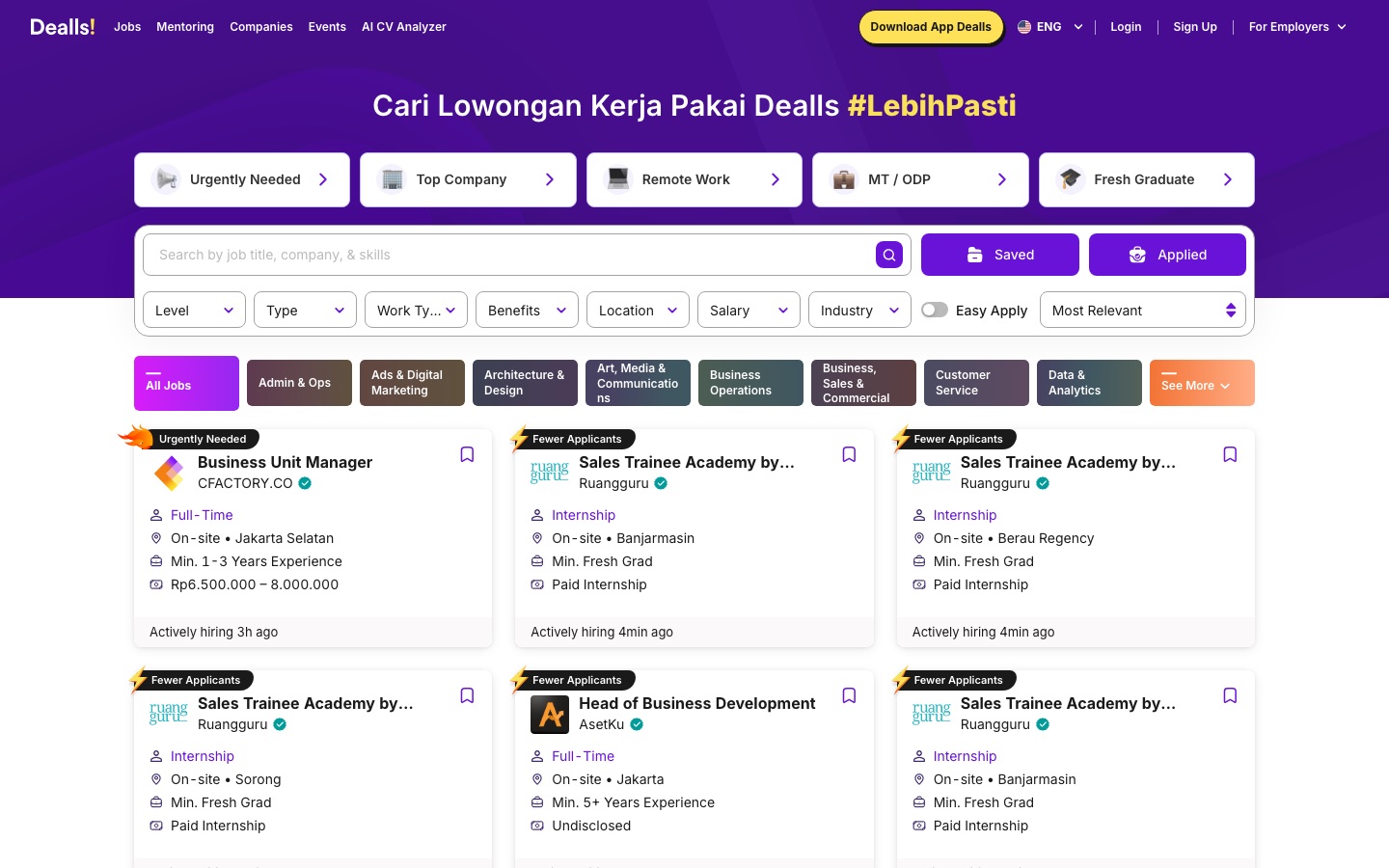Bookmark the Ruangguru Sorong job

(x=467, y=695)
